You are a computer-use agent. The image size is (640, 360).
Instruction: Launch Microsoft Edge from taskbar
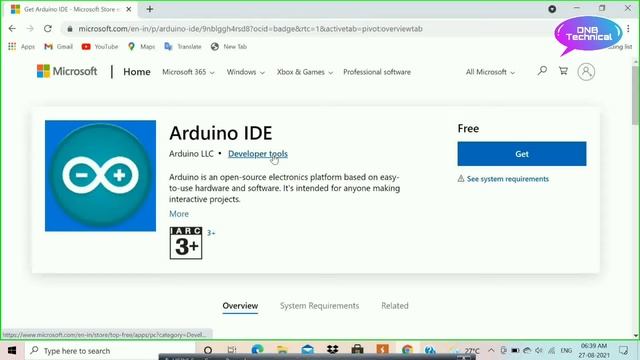point(258,351)
